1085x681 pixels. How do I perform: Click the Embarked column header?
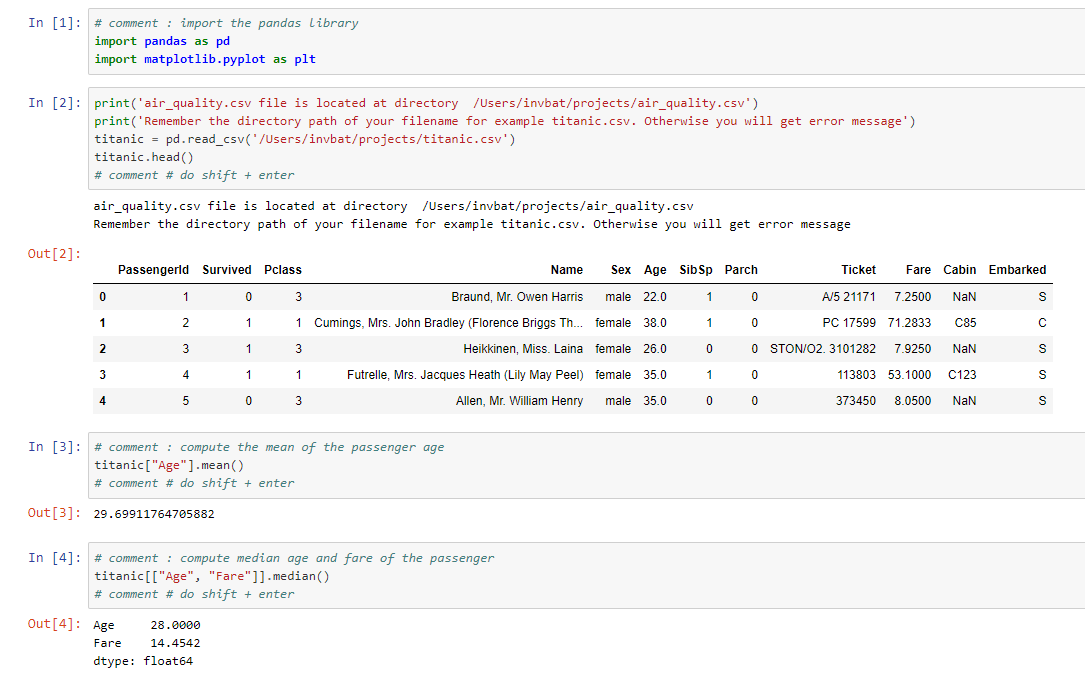pyautogui.click(x=1017, y=270)
